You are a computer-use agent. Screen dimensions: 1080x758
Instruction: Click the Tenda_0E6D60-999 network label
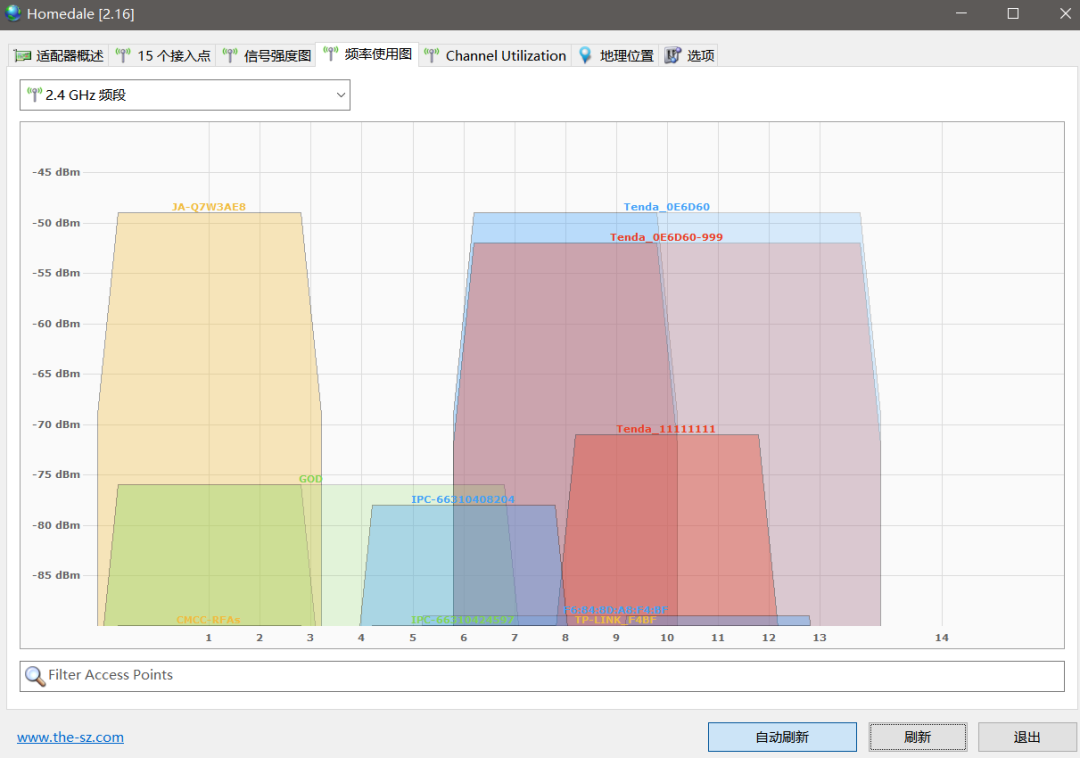(x=666, y=237)
